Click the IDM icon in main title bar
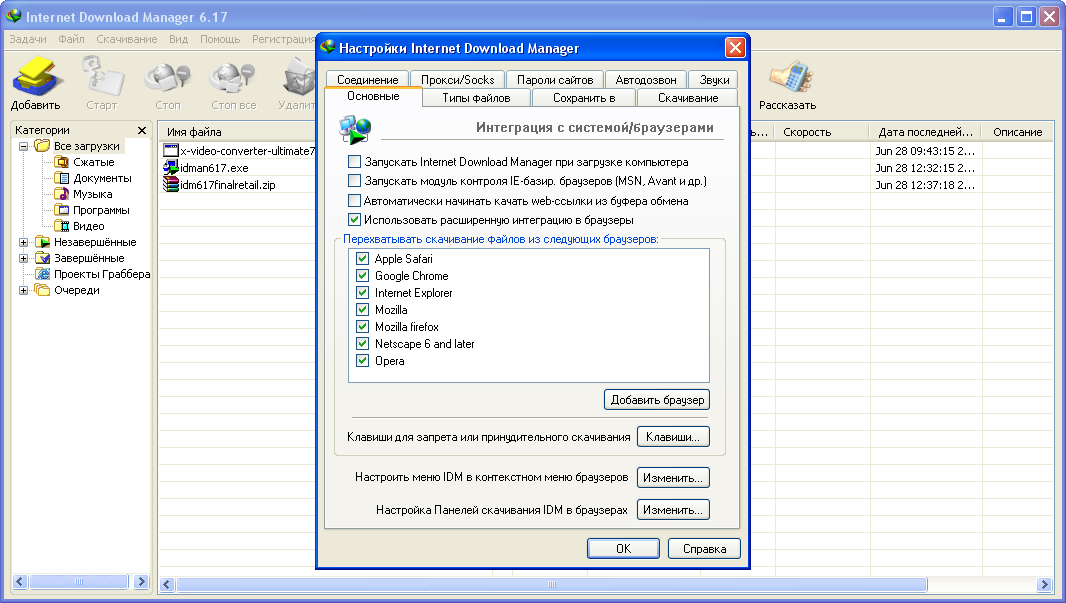Viewport: 1066px width, 603px height. pyautogui.click(x=14, y=16)
